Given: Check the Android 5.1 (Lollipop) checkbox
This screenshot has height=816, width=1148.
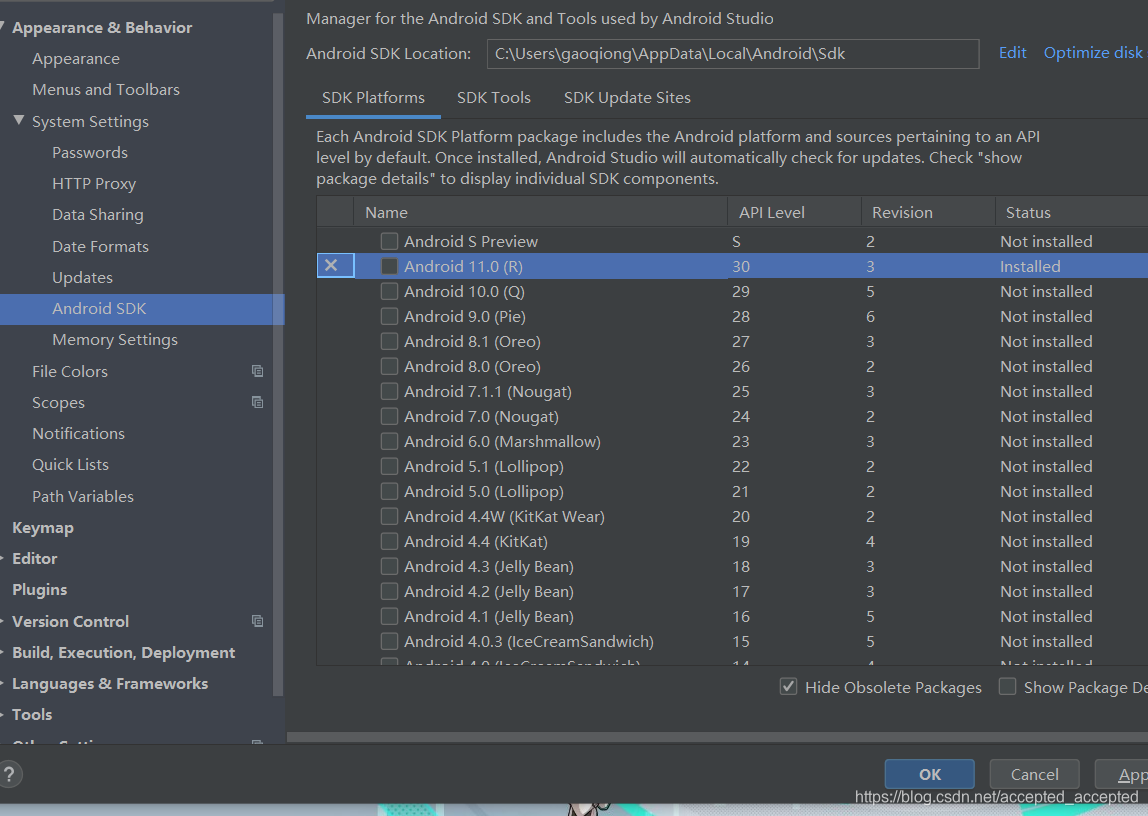Looking at the screenshot, I should pos(390,466).
